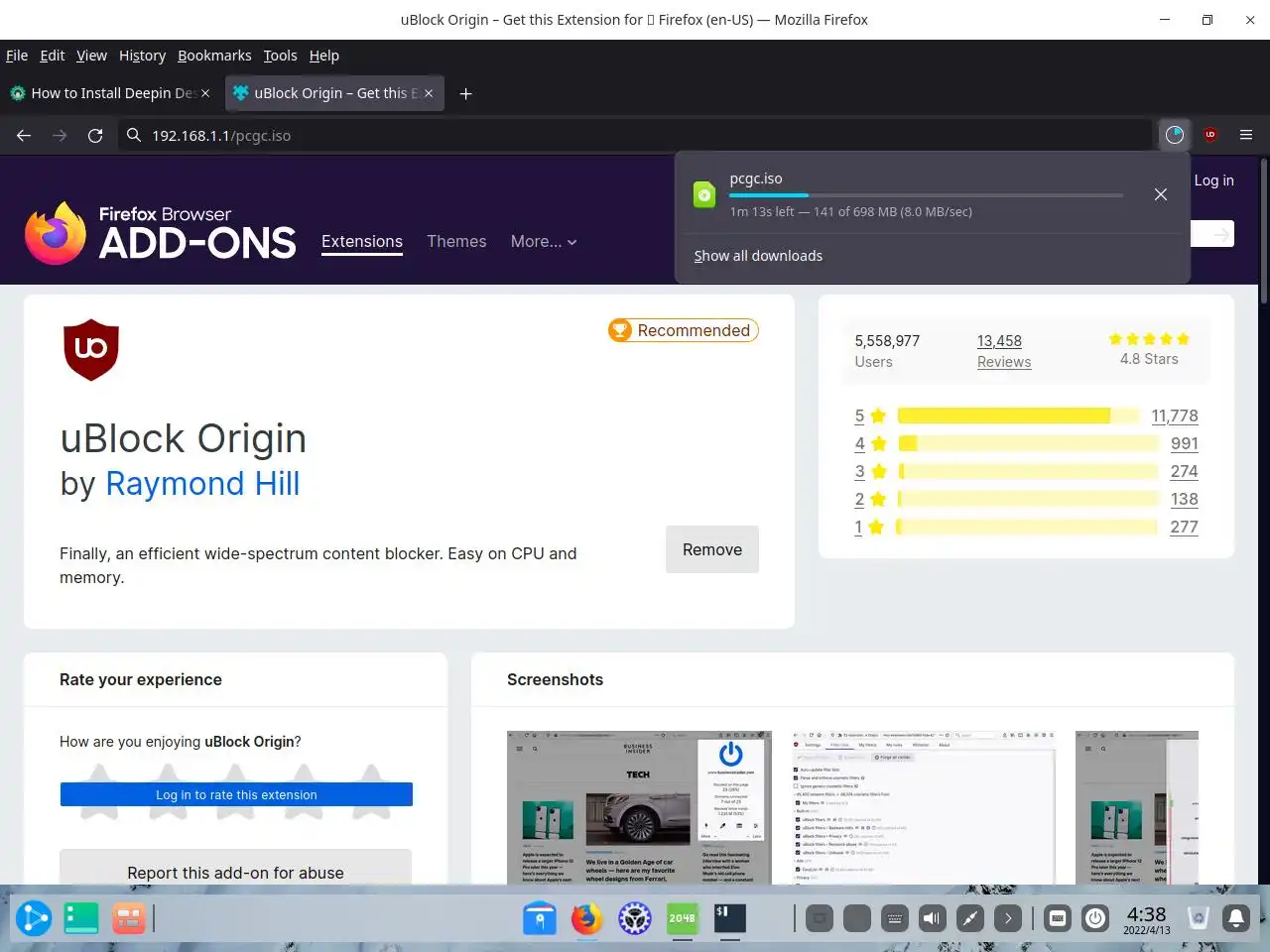Click the Remove button for uBlock Origin
This screenshot has height=952, width=1270.
[x=712, y=549]
